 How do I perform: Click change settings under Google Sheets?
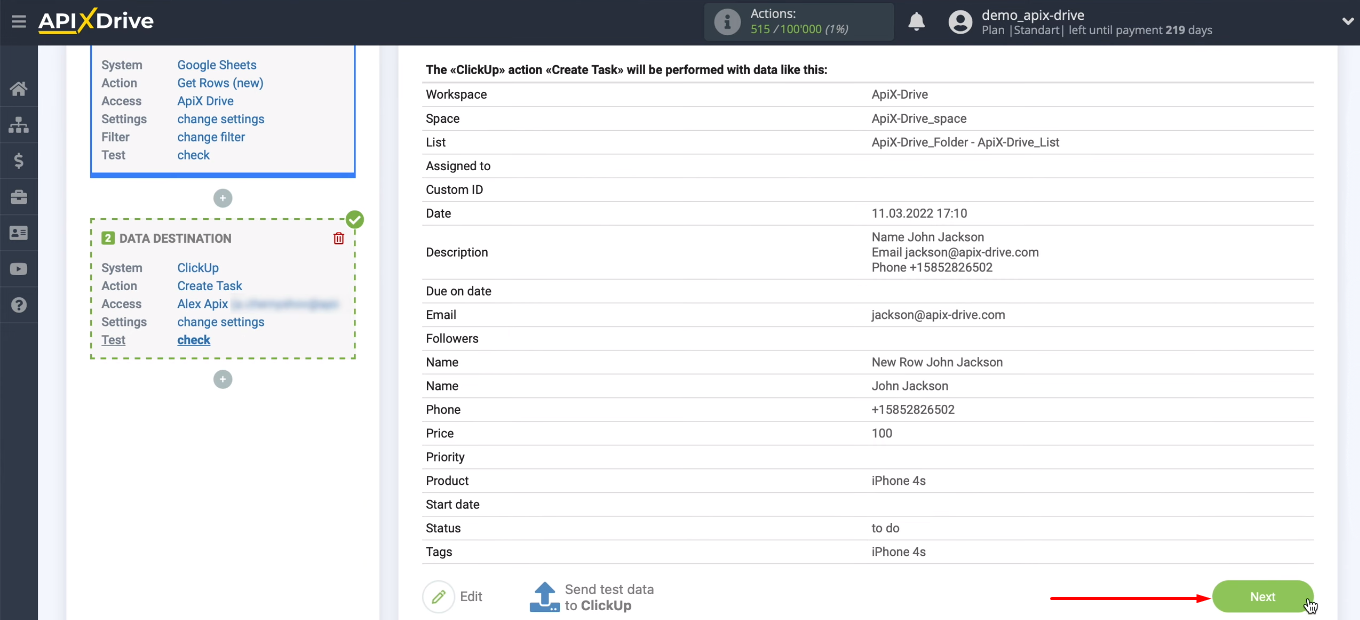(221, 119)
